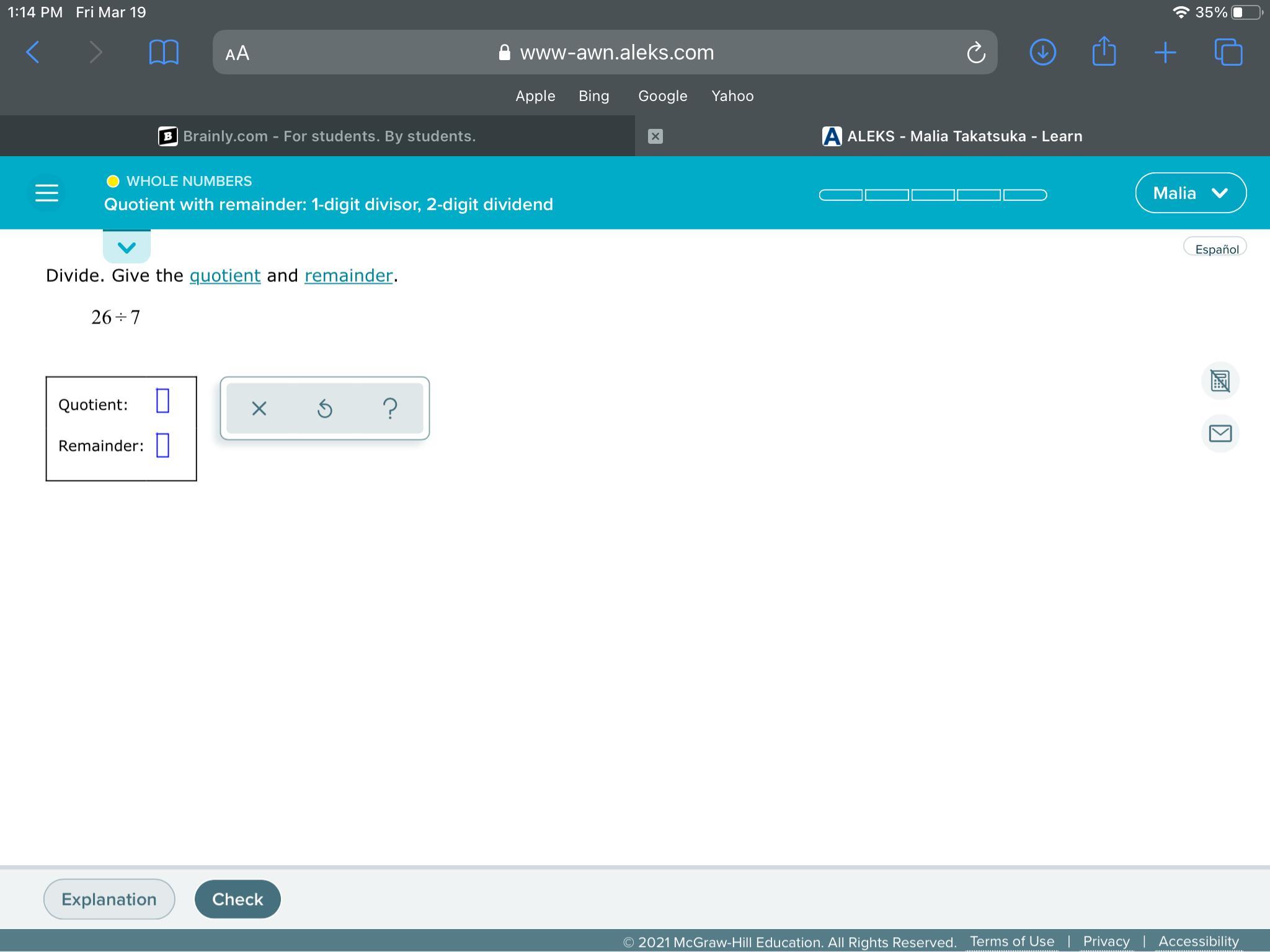Open the message center envelope icon
The width and height of the screenshot is (1270, 952).
click(1220, 433)
